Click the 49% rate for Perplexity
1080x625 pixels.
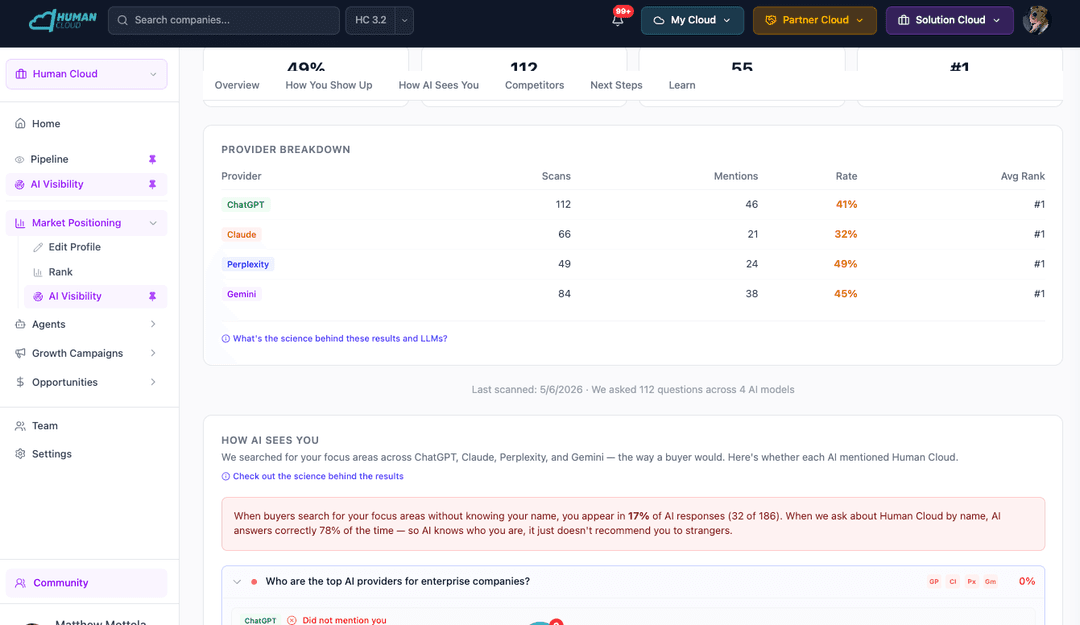(846, 264)
